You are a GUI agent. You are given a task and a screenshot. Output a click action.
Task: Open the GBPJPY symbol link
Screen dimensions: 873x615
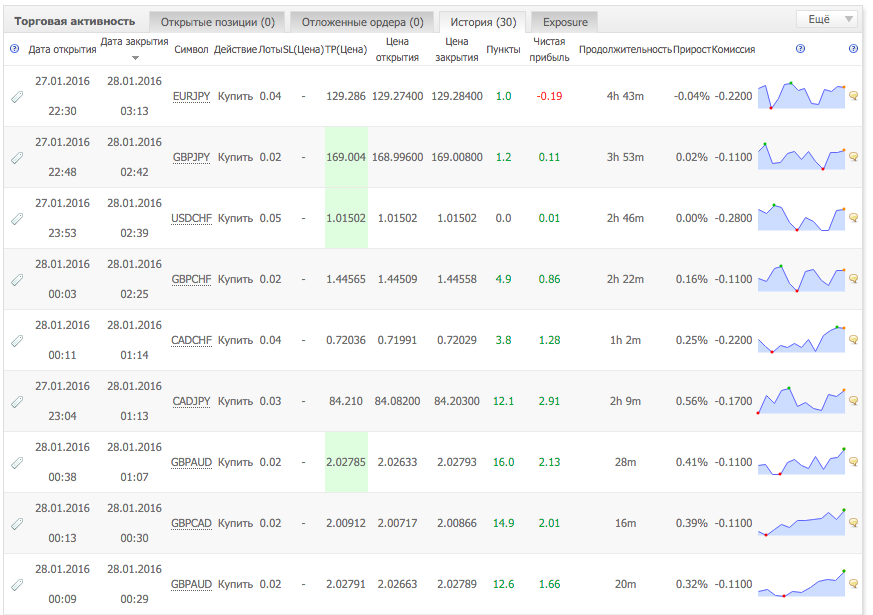pos(192,158)
